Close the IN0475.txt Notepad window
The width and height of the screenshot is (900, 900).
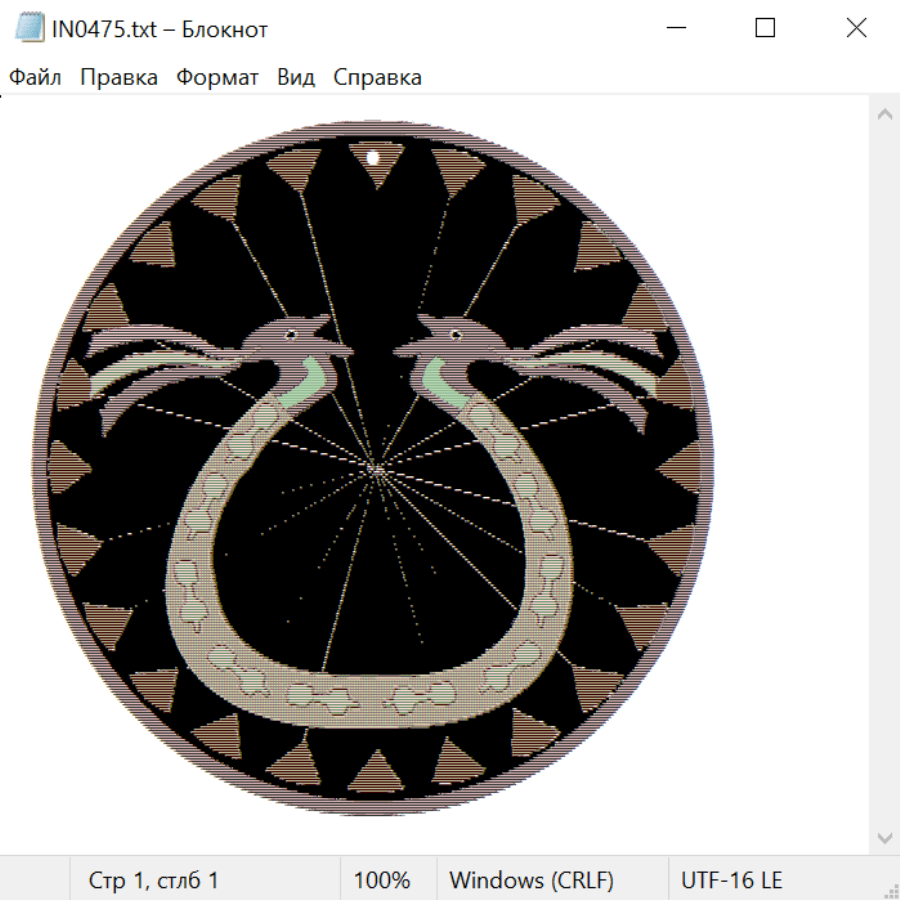(856, 28)
